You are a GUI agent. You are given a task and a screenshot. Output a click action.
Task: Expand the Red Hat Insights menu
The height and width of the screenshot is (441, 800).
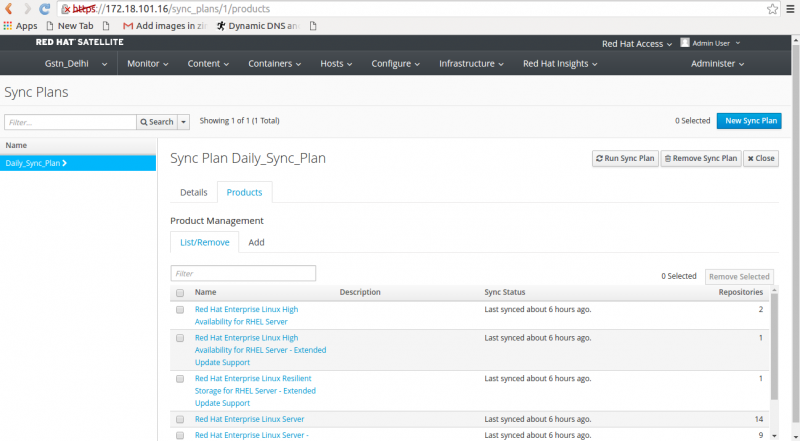[560, 63]
